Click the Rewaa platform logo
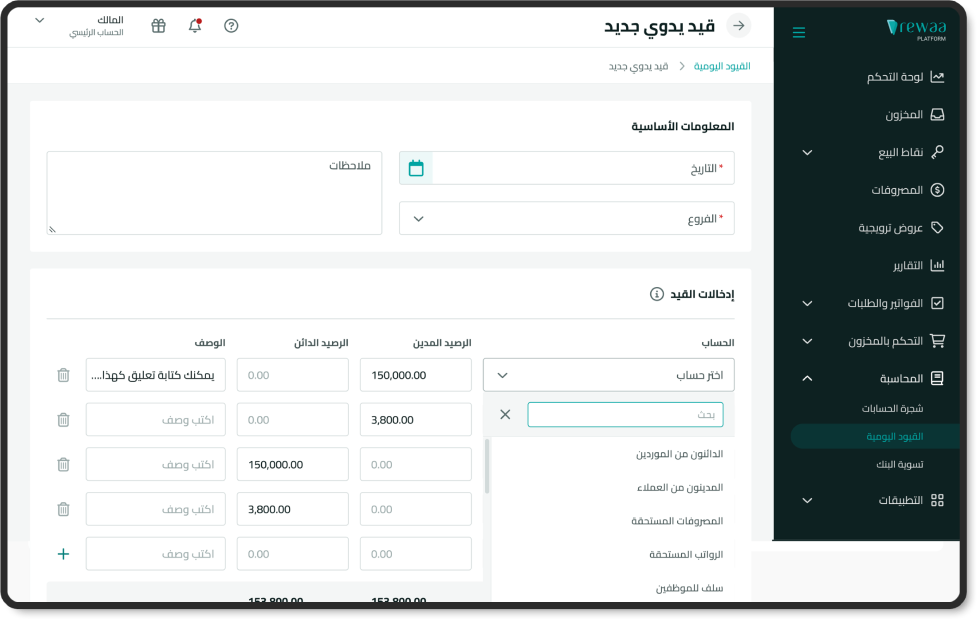The width and height of the screenshot is (977, 619). 916,29
